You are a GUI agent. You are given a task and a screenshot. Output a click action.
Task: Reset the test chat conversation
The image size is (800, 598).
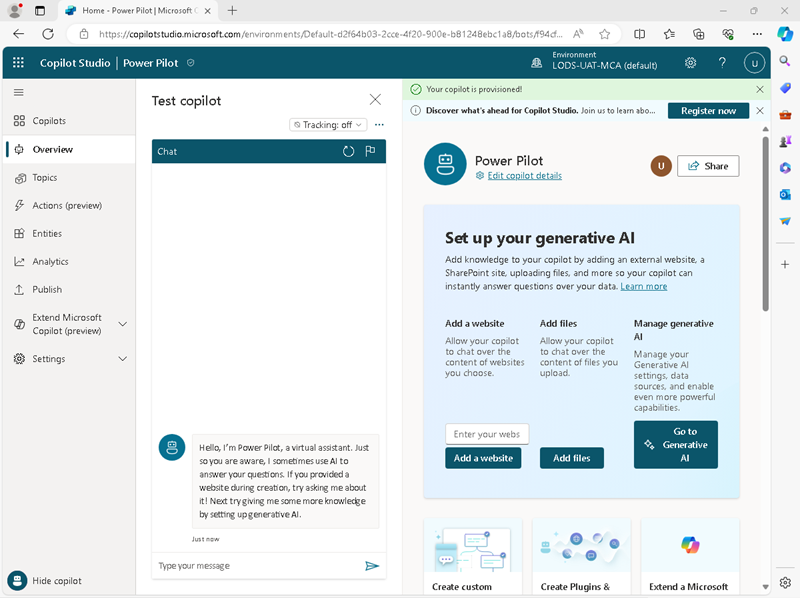point(348,151)
